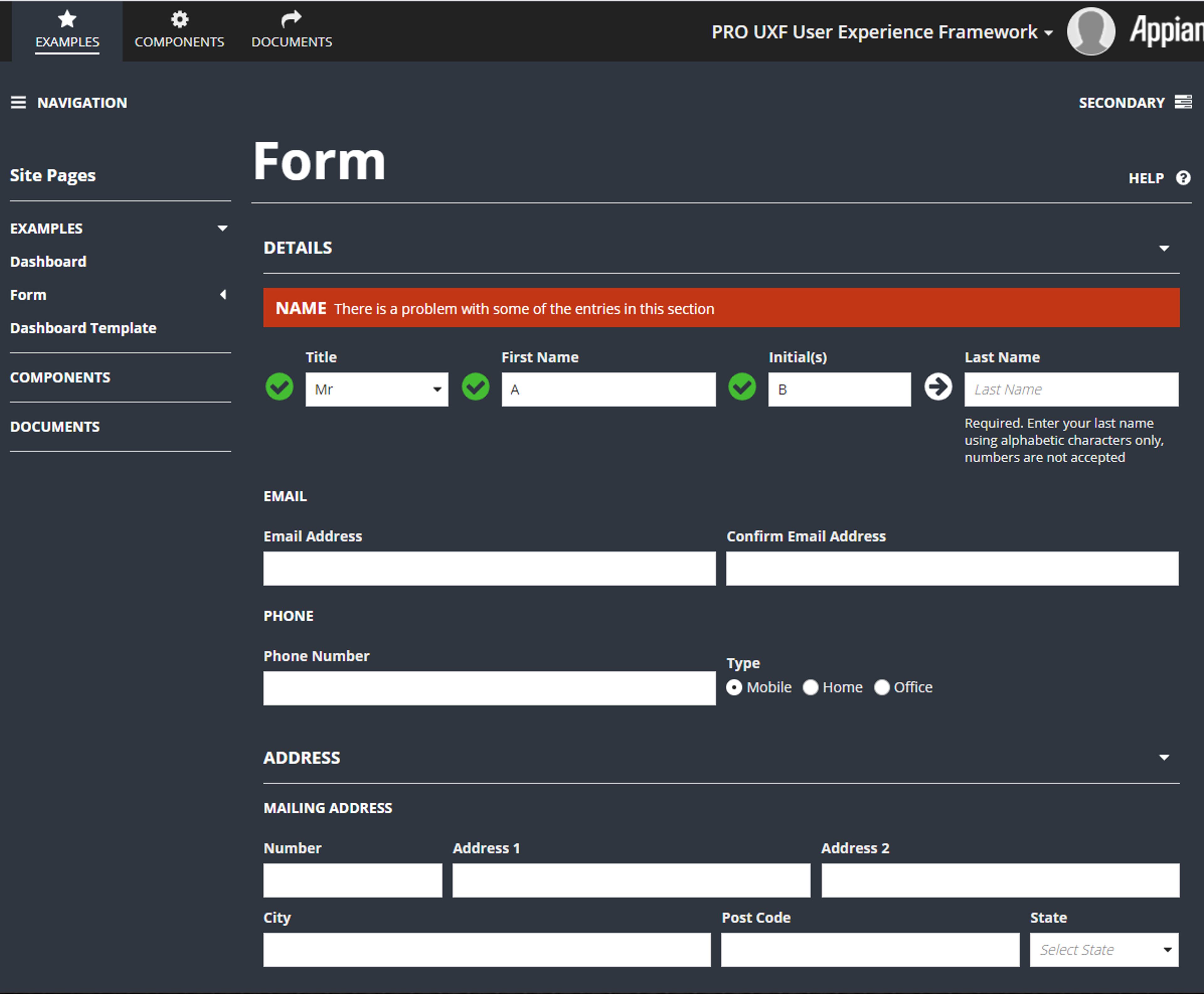Click the Examples sidebar heading

pyautogui.click(x=46, y=229)
